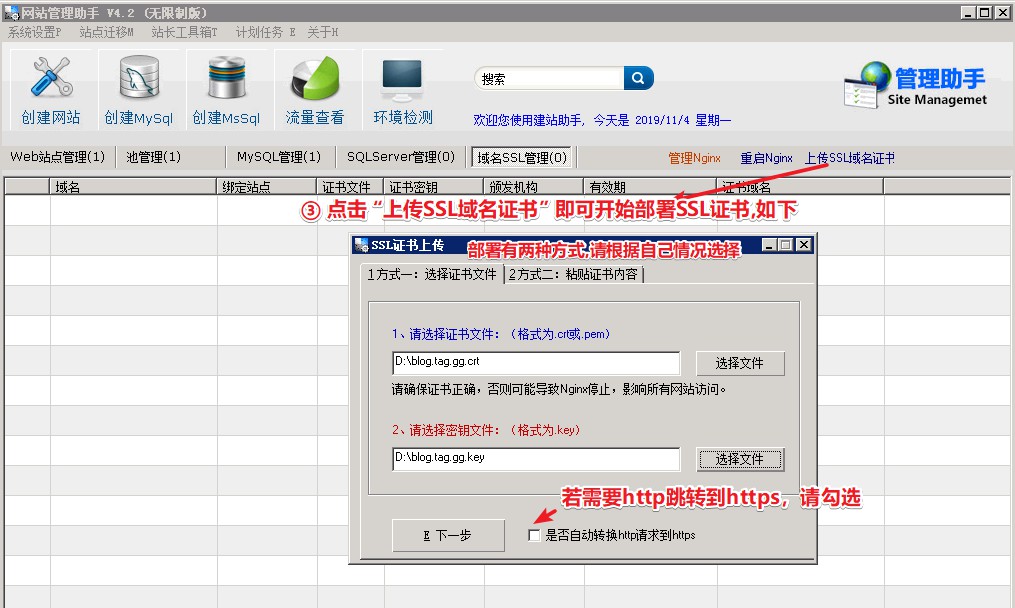Click the Create Website (创建网站) tools icon
The height and width of the screenshot is (608, 1015).
pos(51,78)
